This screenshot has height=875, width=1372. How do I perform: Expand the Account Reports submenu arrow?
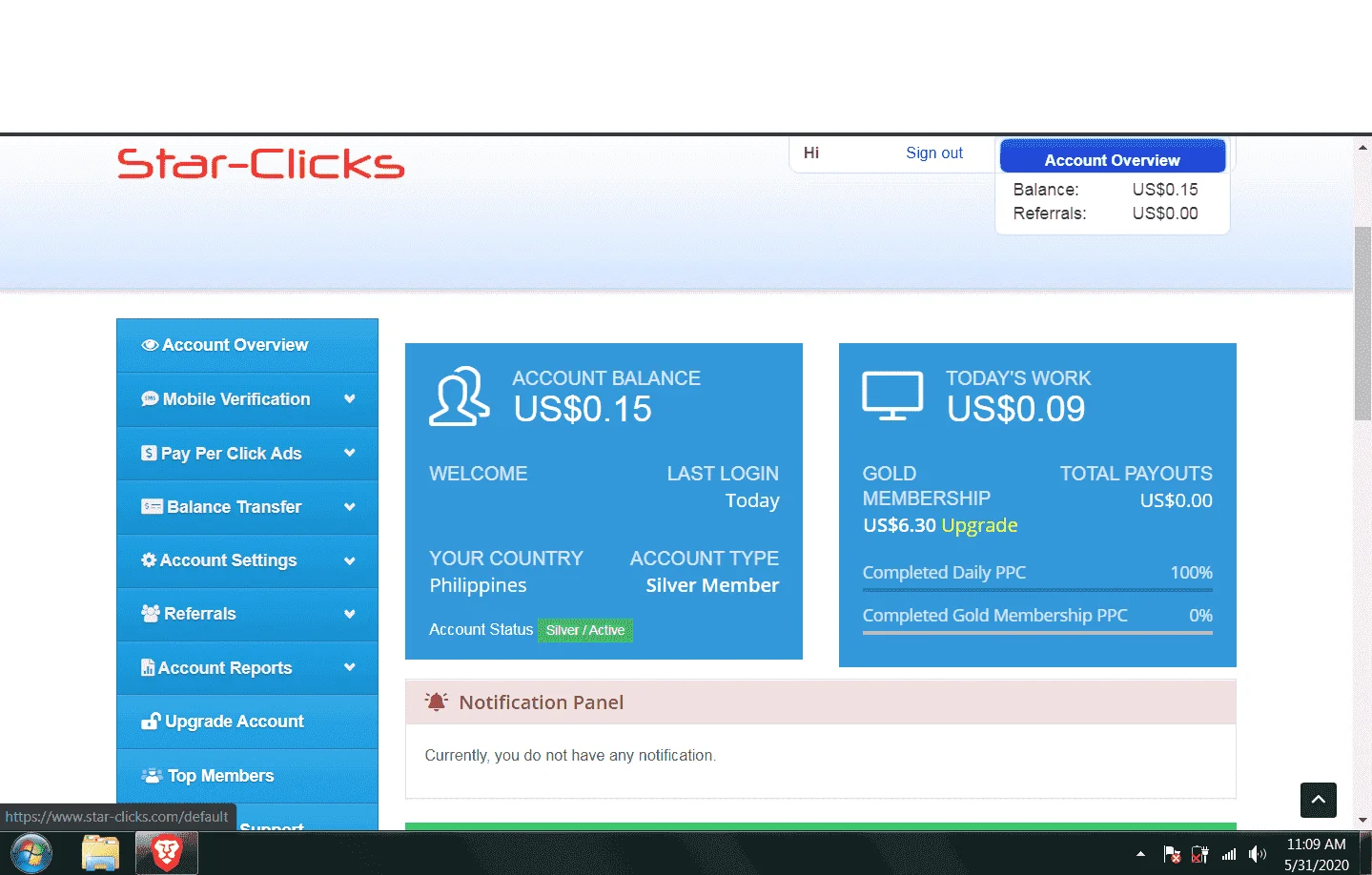[350, 668]
